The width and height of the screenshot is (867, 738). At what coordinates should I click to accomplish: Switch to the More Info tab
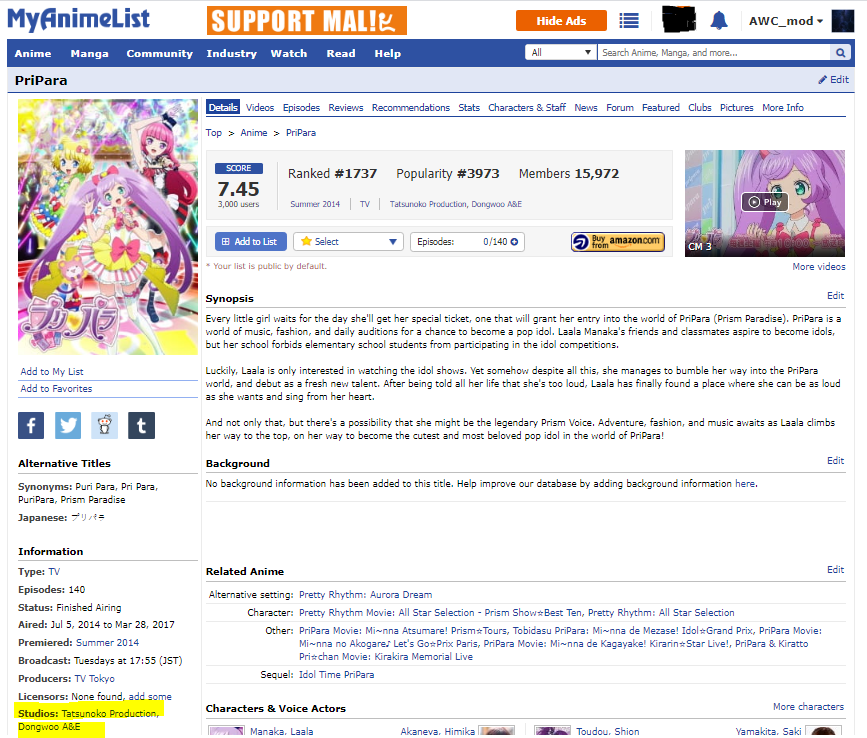[x=783, y=107]
